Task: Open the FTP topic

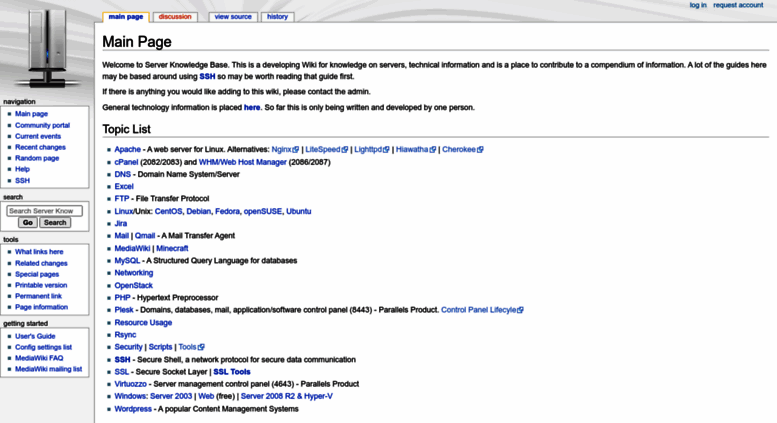Action: tap(121, 199)
